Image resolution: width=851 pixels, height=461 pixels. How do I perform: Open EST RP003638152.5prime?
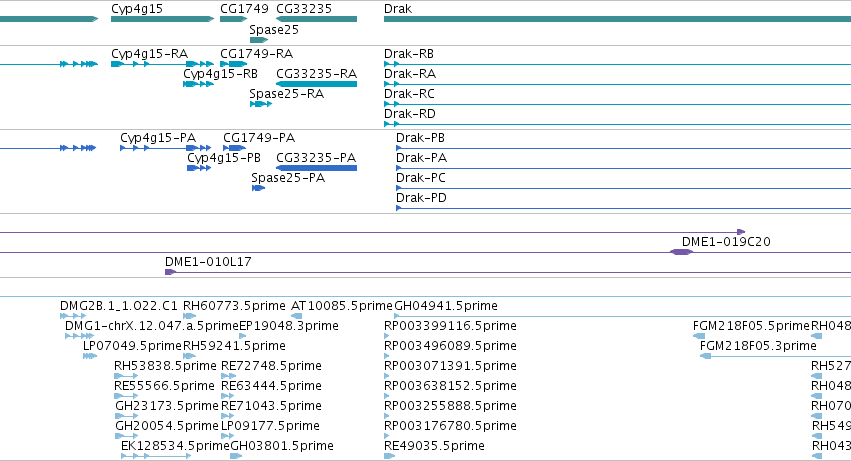click(450, 387)
